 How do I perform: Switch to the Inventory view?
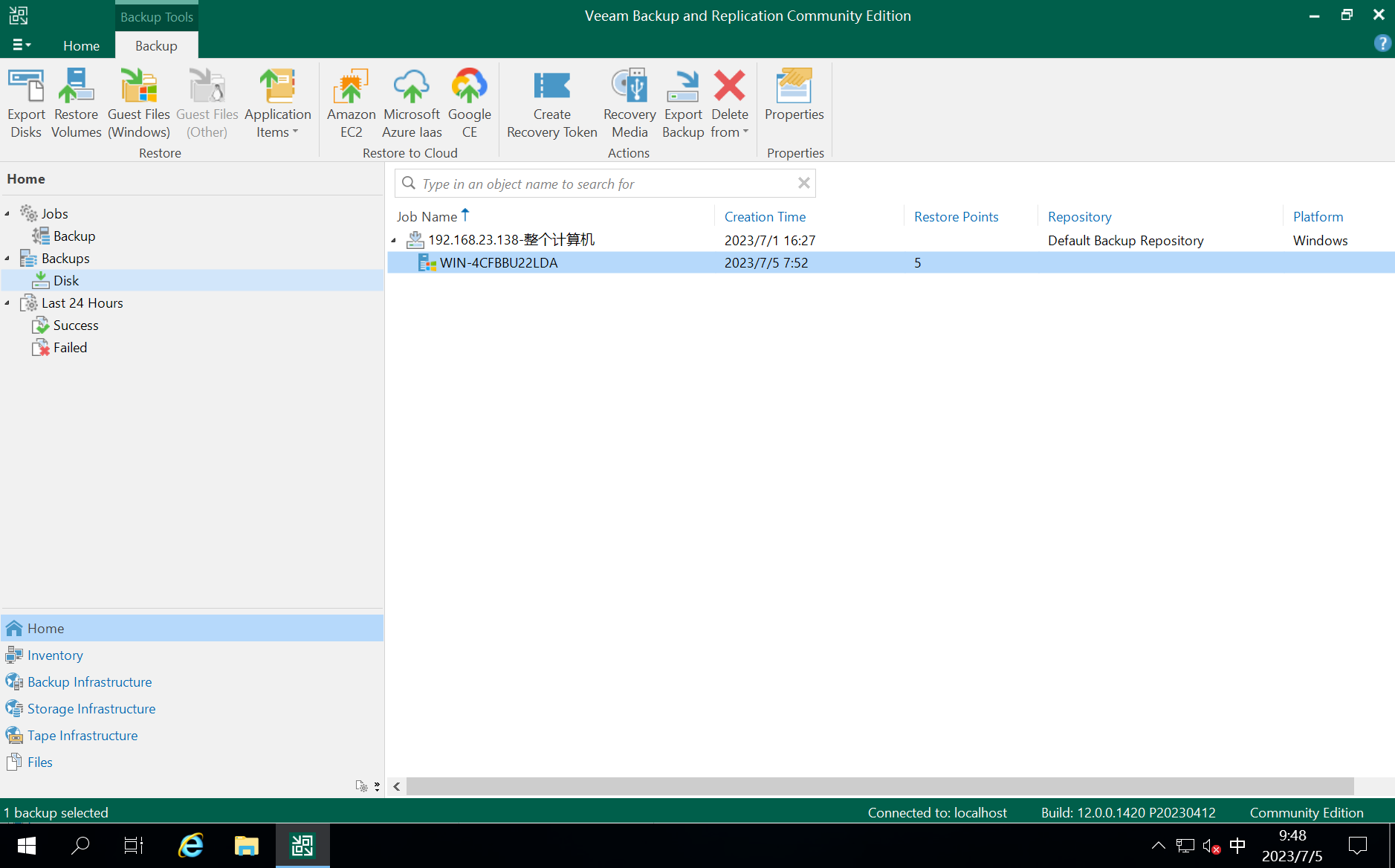click(x=192, y=655)
